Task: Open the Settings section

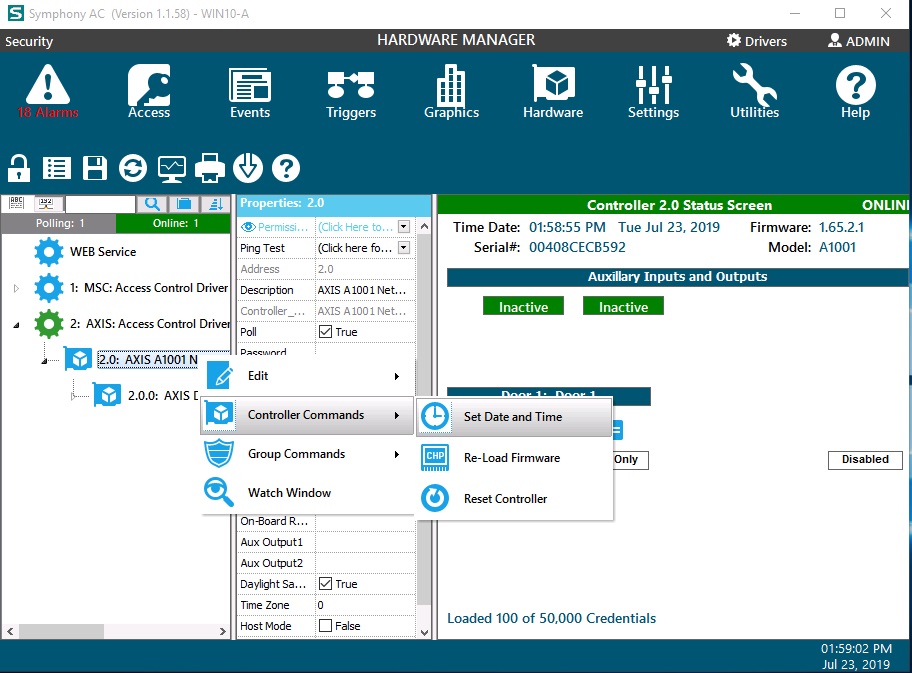Action: (x=653, y=92)
